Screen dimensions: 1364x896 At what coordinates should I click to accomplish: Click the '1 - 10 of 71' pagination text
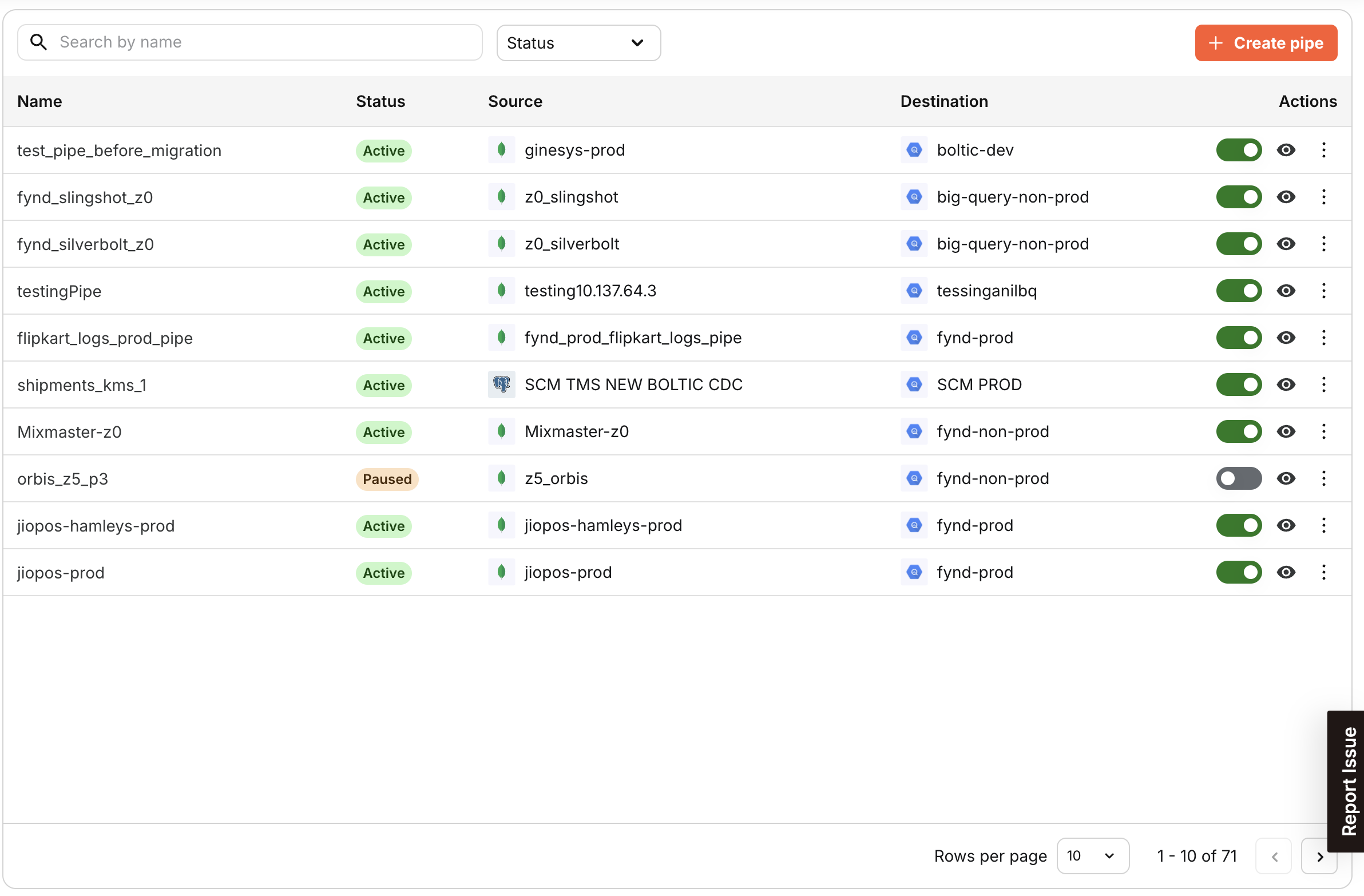pos(1197,857)
